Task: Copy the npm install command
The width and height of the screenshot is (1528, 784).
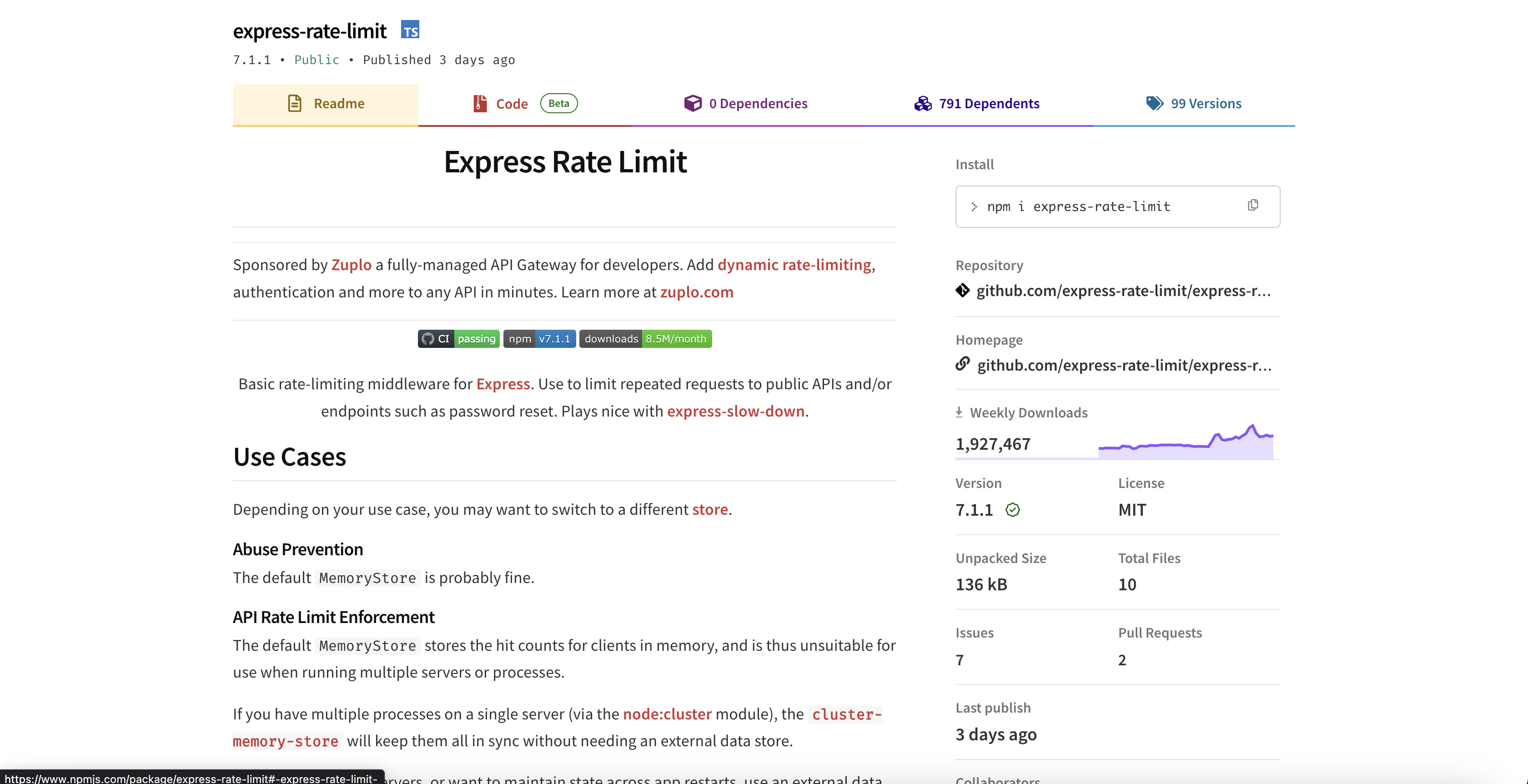Action: tap(1253, 205)
